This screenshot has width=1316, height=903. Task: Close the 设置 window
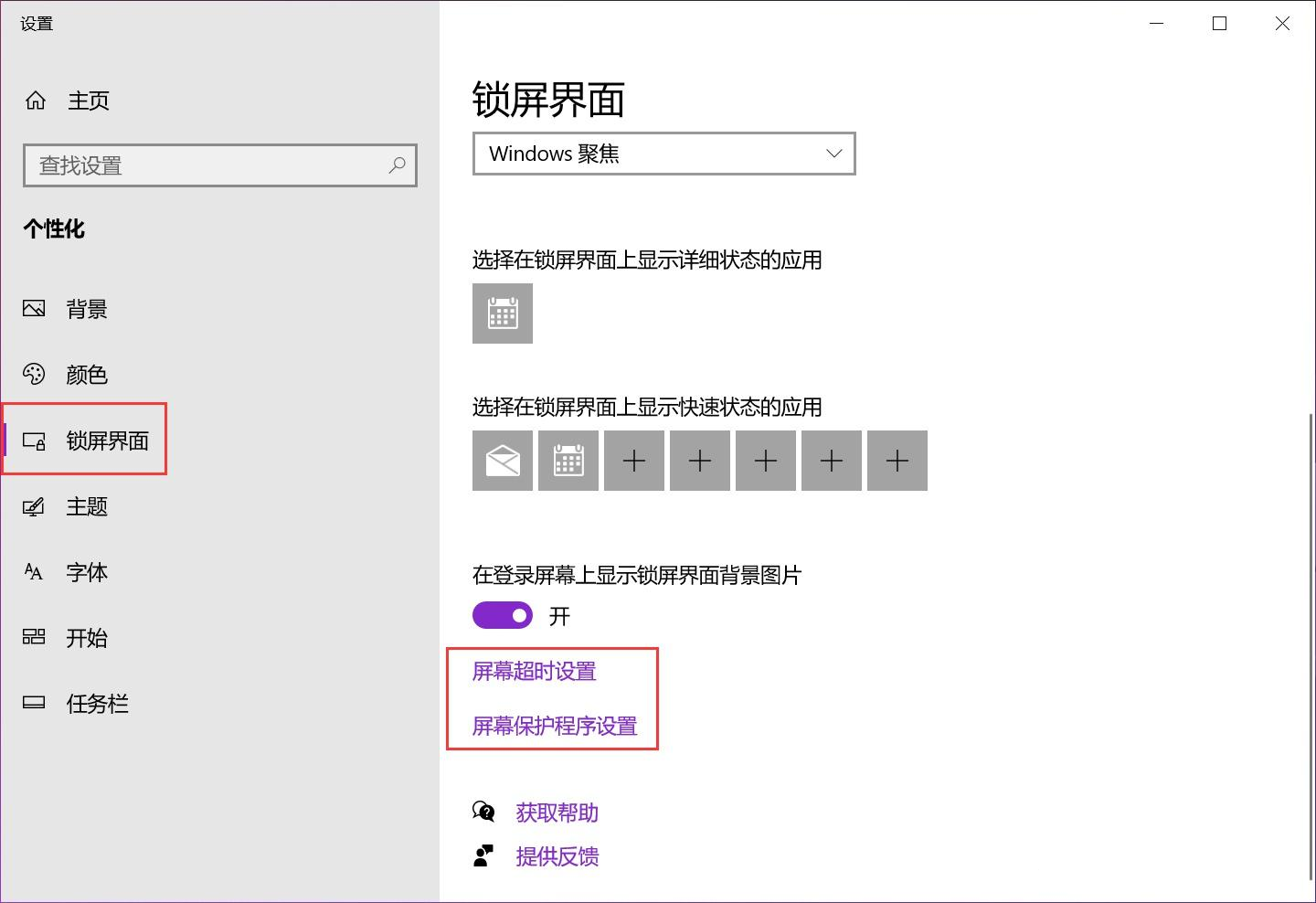[x=1283, y=24]
